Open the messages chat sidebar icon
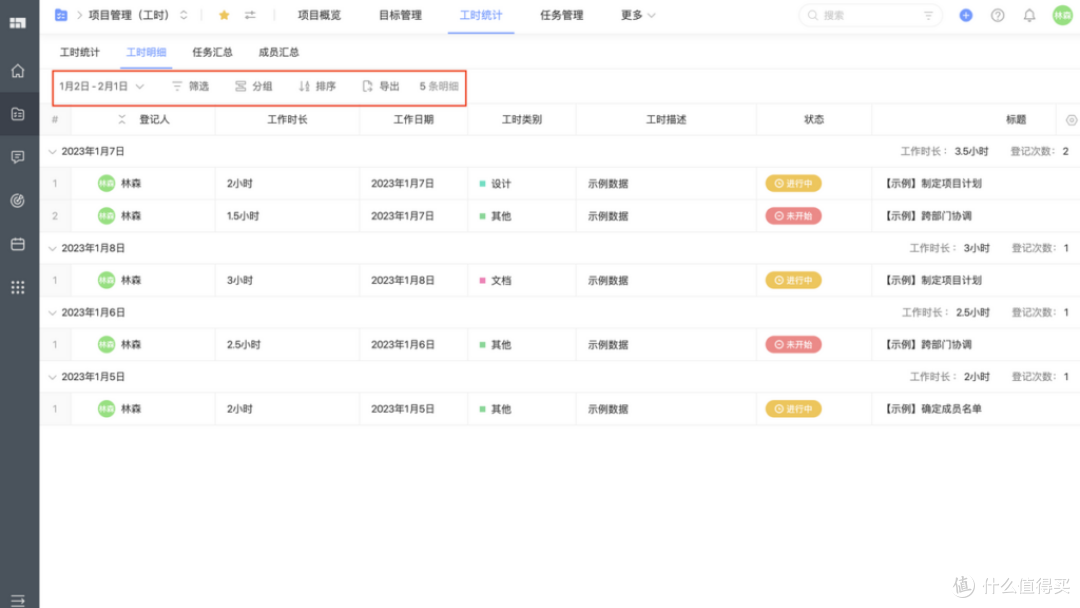 (x=18, y=157)
